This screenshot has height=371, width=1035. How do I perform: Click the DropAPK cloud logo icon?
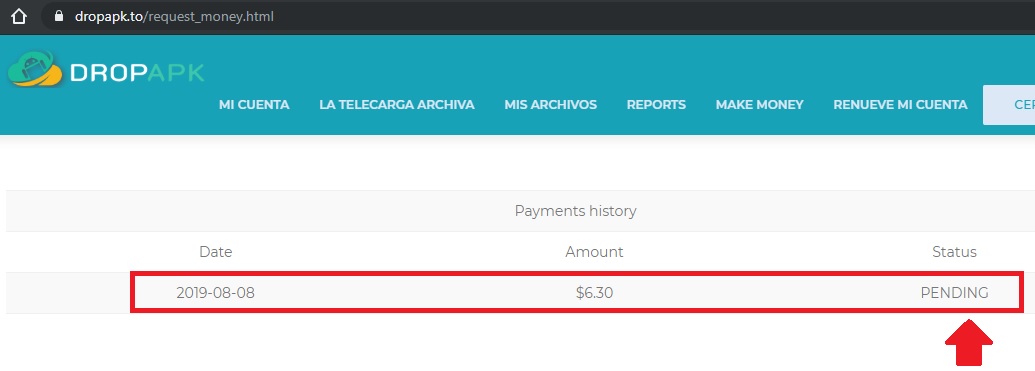34,69
